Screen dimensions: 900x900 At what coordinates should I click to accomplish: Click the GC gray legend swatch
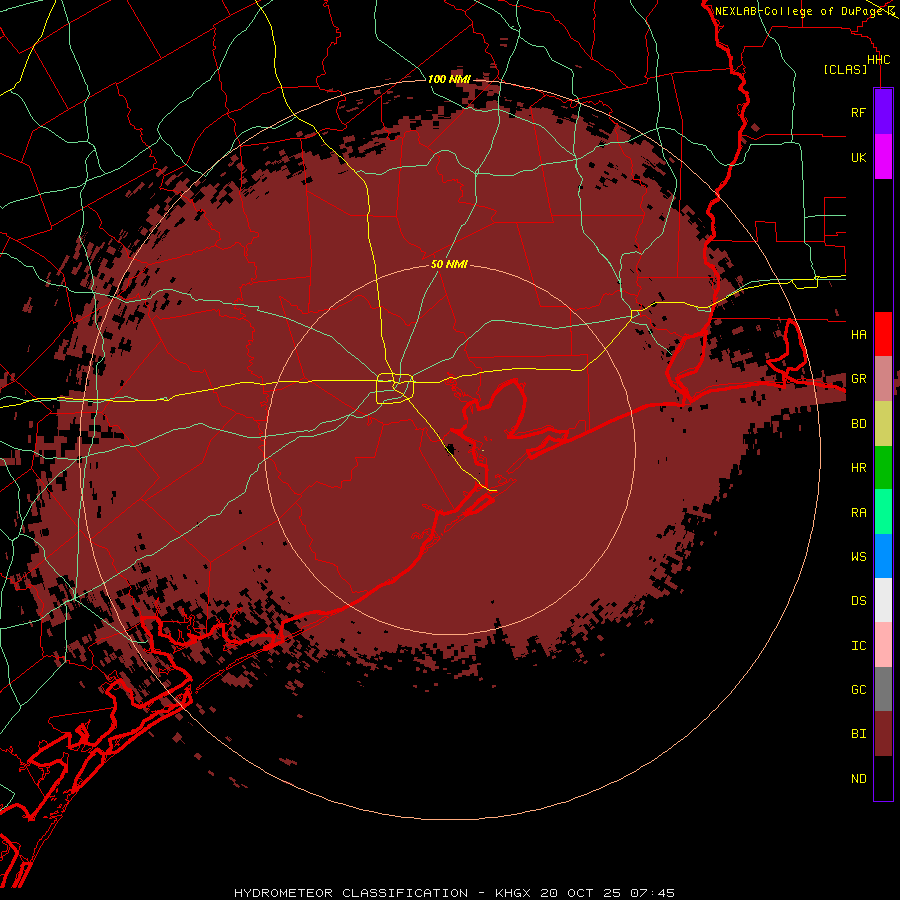[x=883, y=689]
